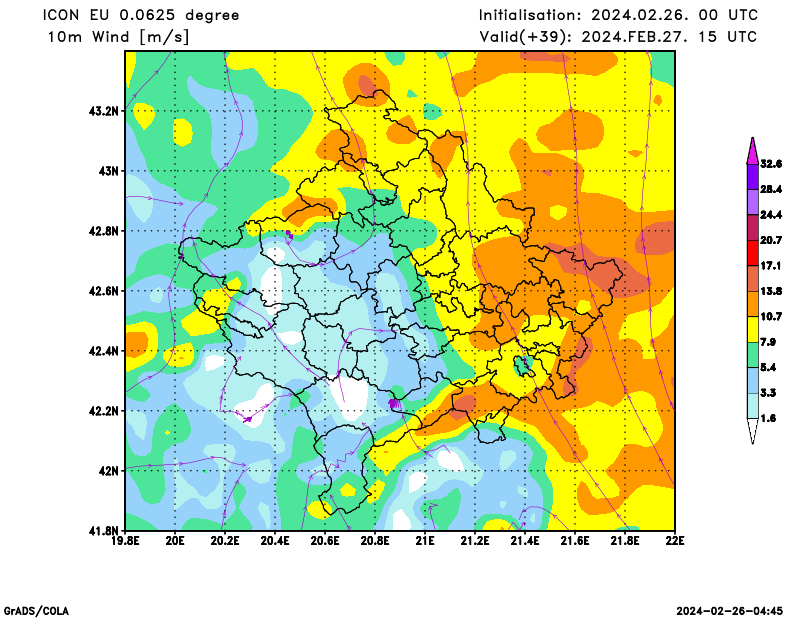The height and width of the screenshot is (618, 800).
Task: Click the GrADS/COLA credit text
Action: (x=36, y=611)
